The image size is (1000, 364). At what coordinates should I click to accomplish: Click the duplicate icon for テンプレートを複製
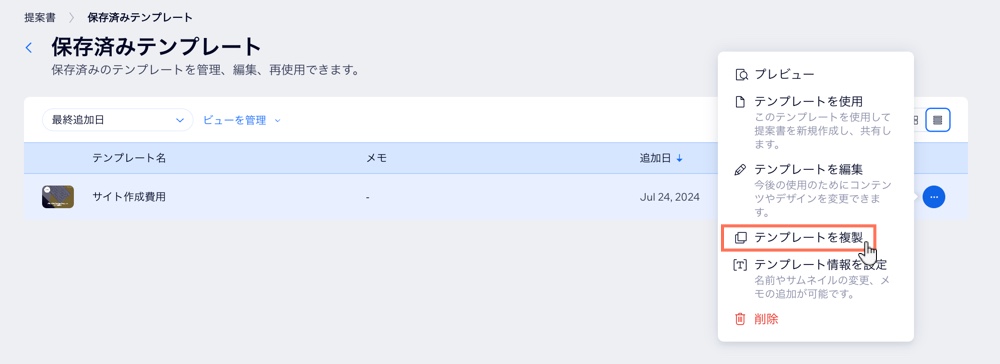(x=740, y=238)
